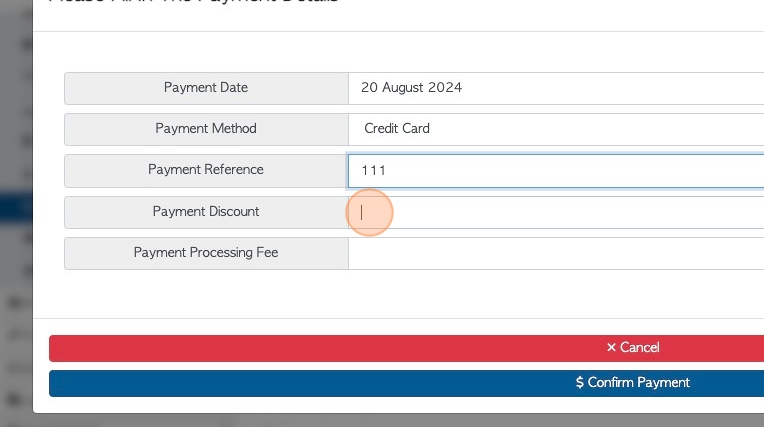The height and width of the screenshot is (427, 764).
Task: Confirm the payment with blue button
Action: coord(406,383)
